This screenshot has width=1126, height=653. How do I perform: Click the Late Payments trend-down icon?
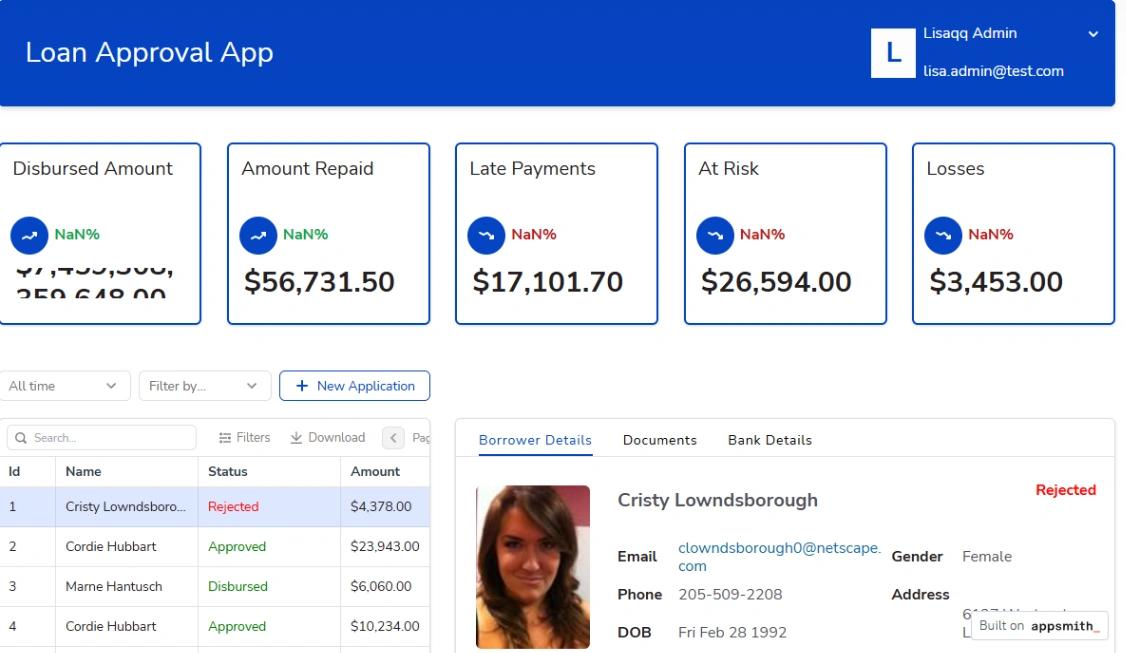coord(486,235)
